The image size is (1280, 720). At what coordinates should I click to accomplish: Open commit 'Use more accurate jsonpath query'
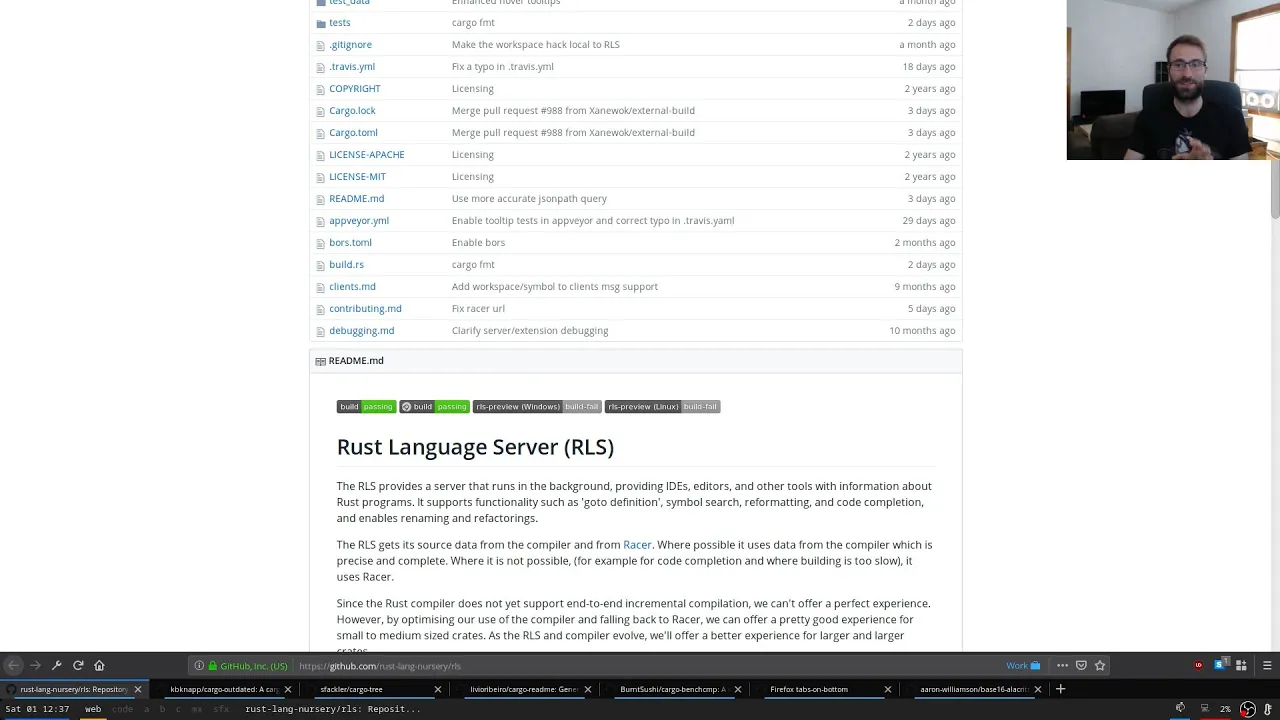(x=529, y=198)
